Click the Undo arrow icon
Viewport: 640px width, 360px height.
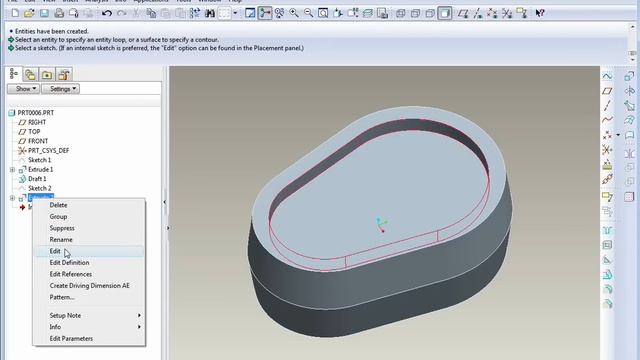point(107,13)
